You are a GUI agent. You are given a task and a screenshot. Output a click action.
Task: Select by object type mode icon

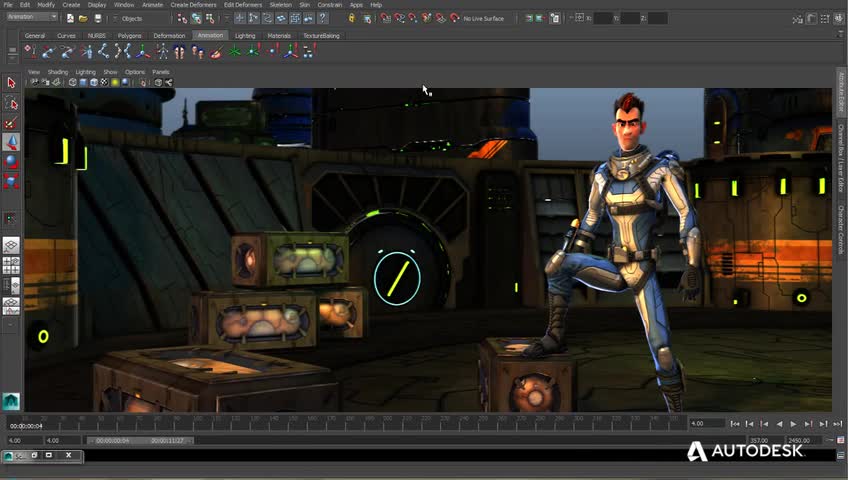(196, 18)
